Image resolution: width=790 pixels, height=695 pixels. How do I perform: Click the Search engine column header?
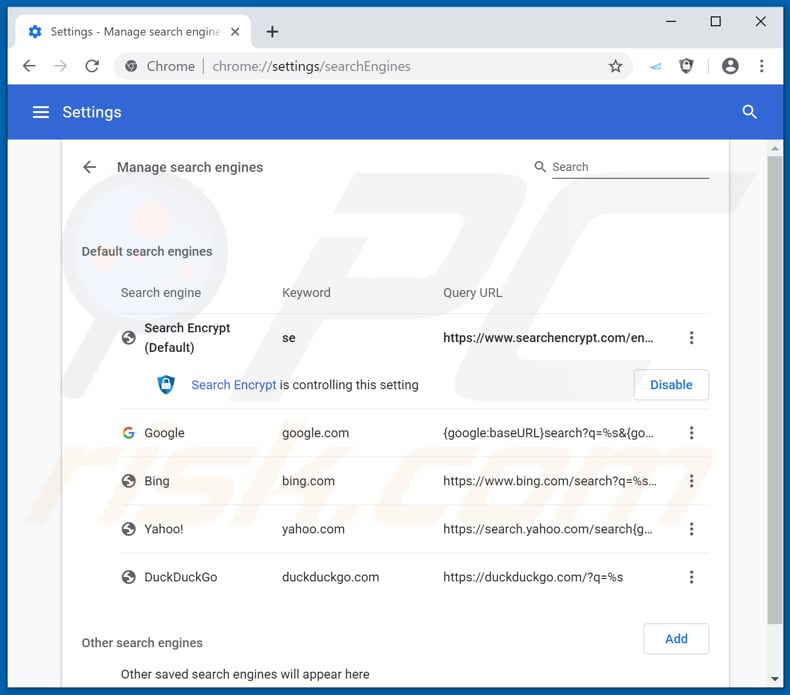click(161, 293)
